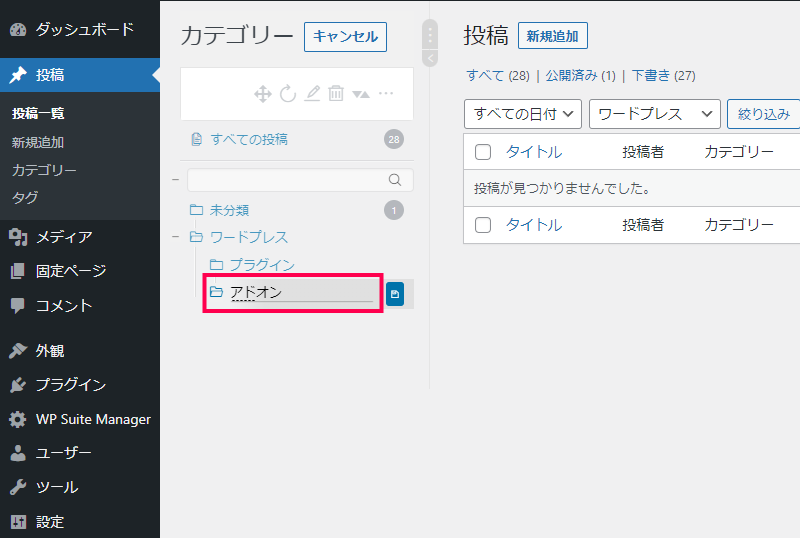Click the メディア icon in sidebar
The width and height of the screenshot is (800, 538).
(x=18, y=237)
